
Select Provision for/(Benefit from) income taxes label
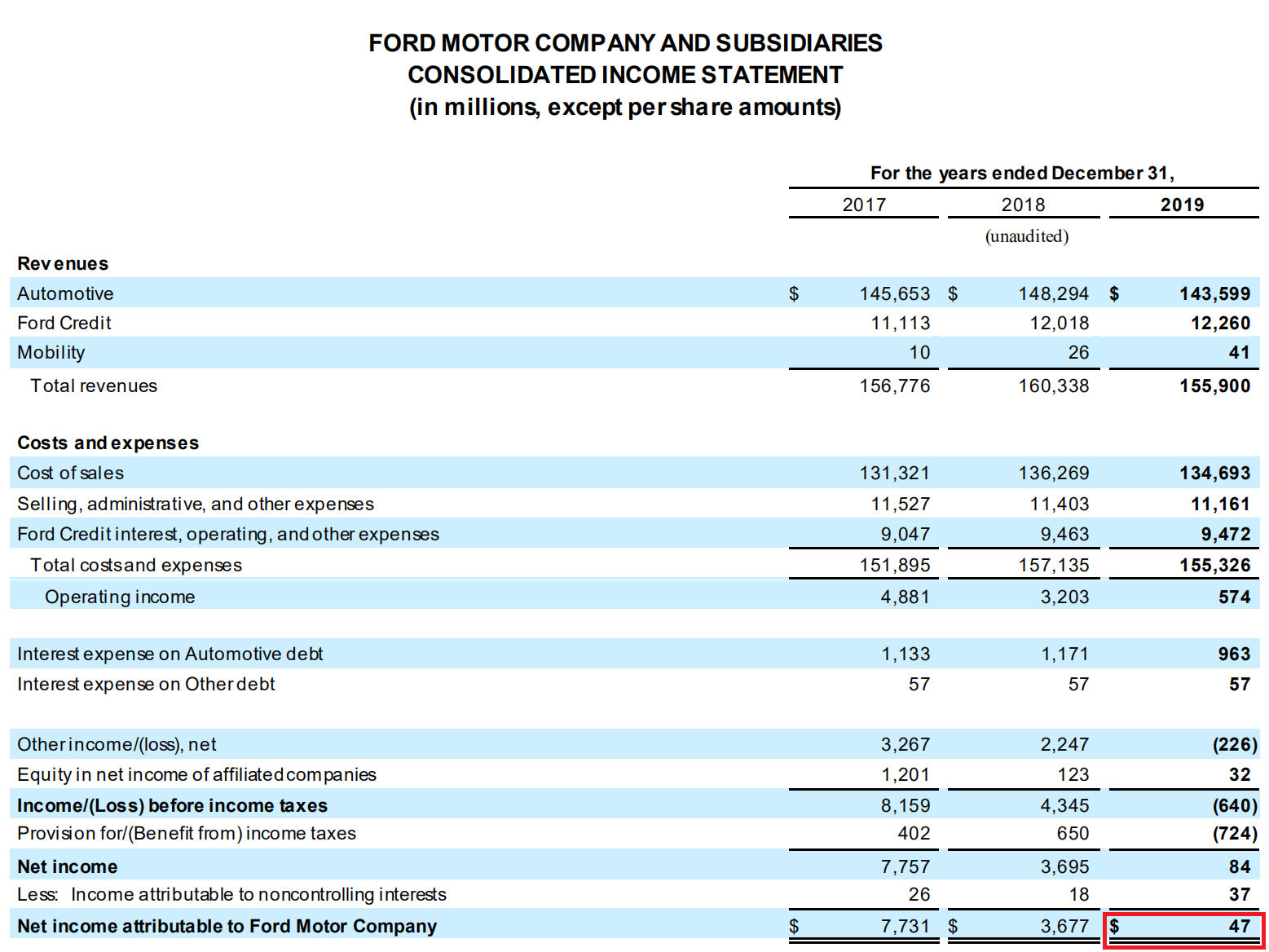(187, 833)
